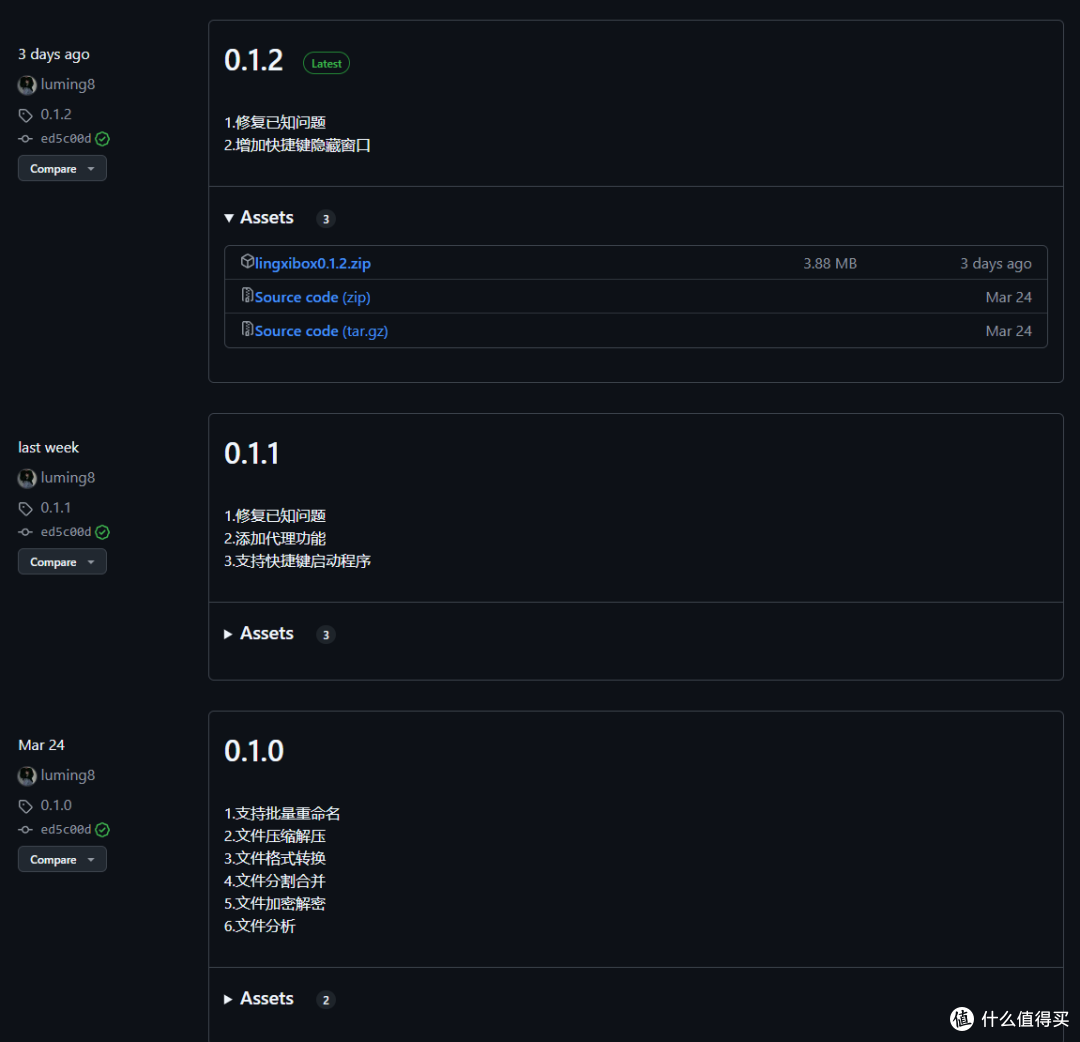Viewport: 1080px width, 1042px height.
Task: Click '3 days ago' in lingxibox0.1.2.zip row
Action: [x=996, y=263]
